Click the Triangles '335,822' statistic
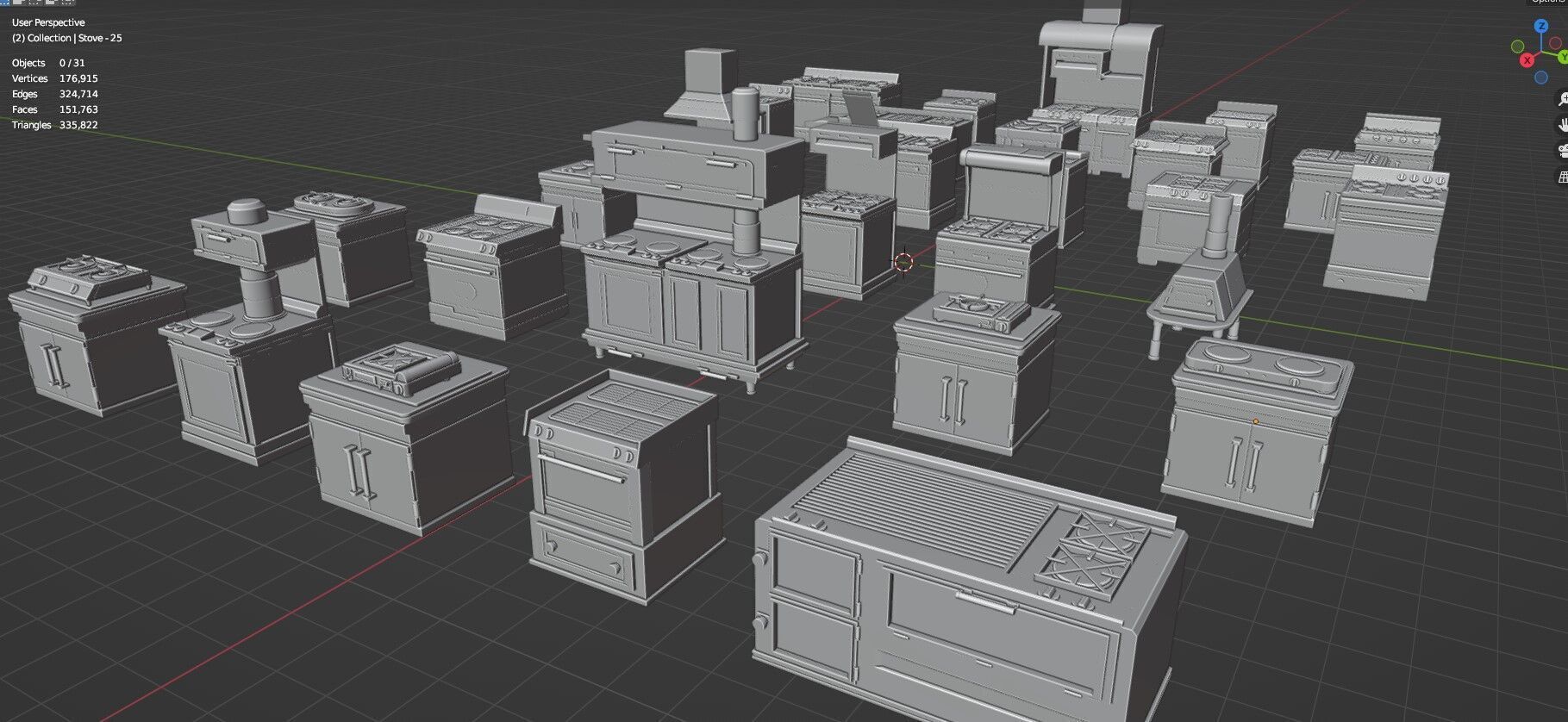Image resolution: width=1568 pixels, height=722 pixels. 78,125
